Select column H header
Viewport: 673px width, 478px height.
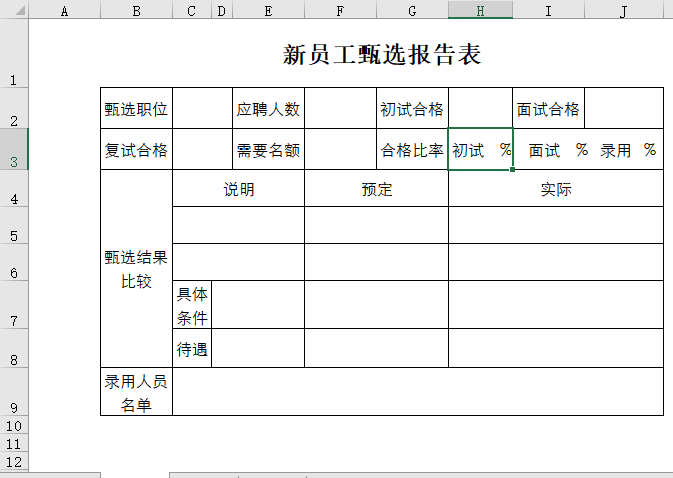[480, 10]
